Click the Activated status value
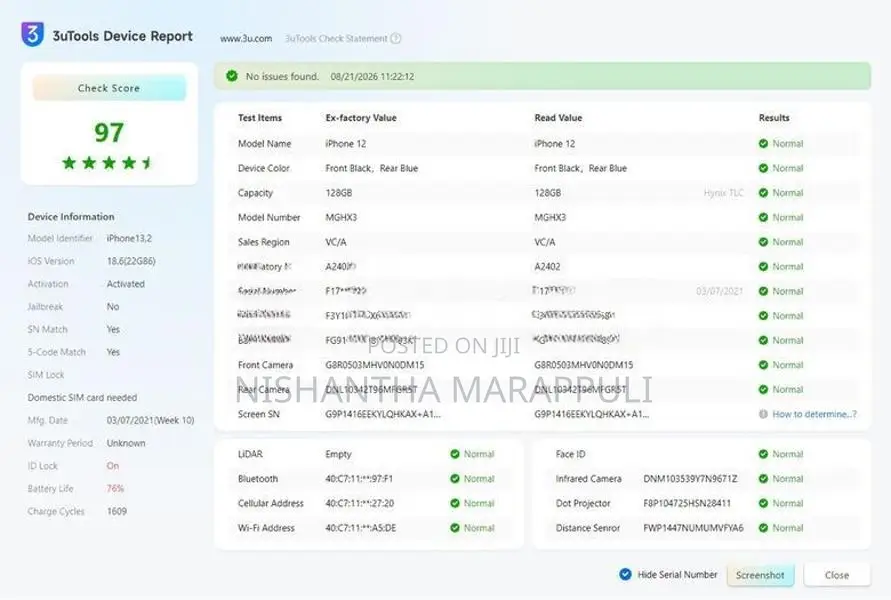891x600 pixels. click(126, 284)
